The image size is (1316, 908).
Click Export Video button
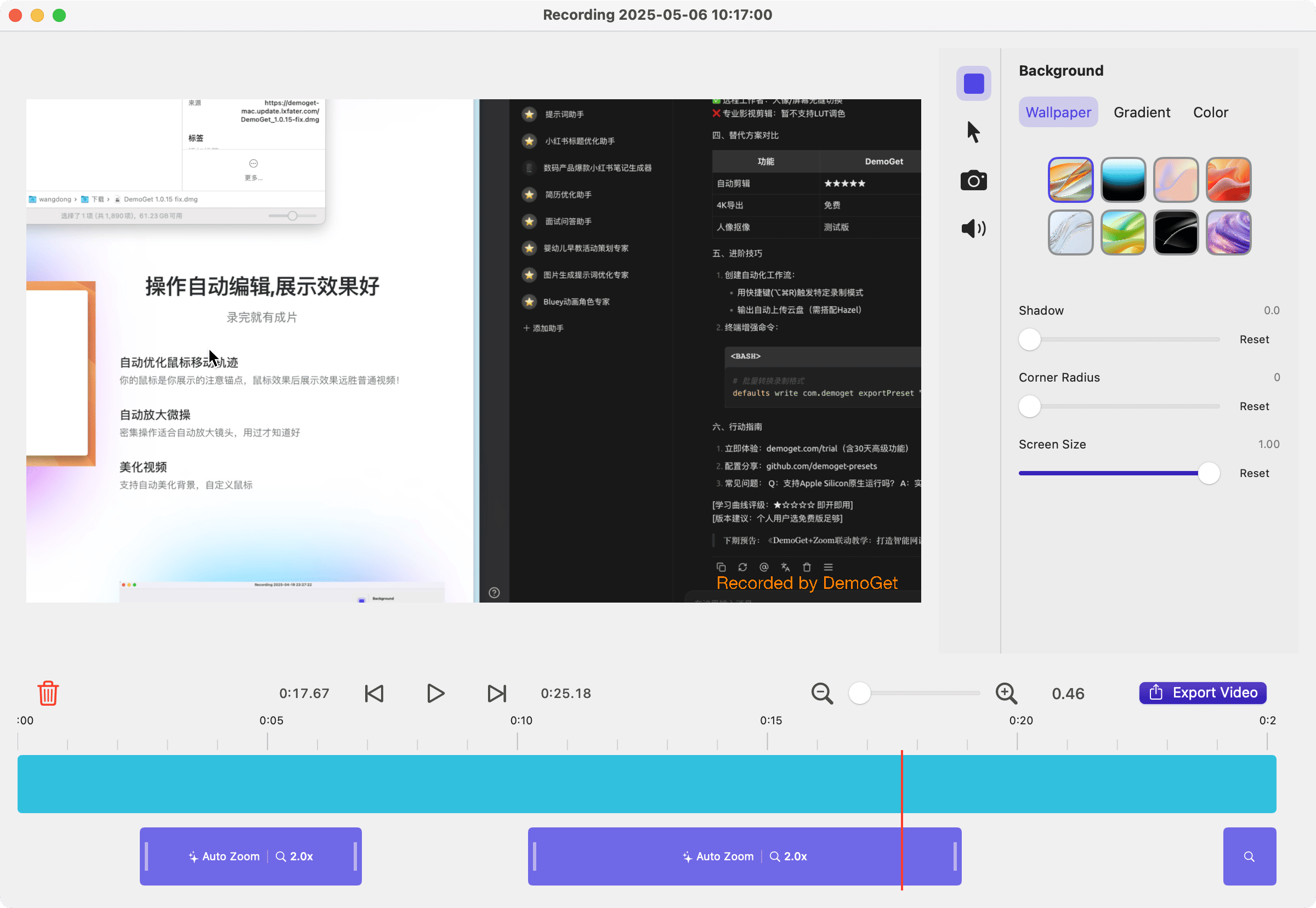coord(1202,693)
